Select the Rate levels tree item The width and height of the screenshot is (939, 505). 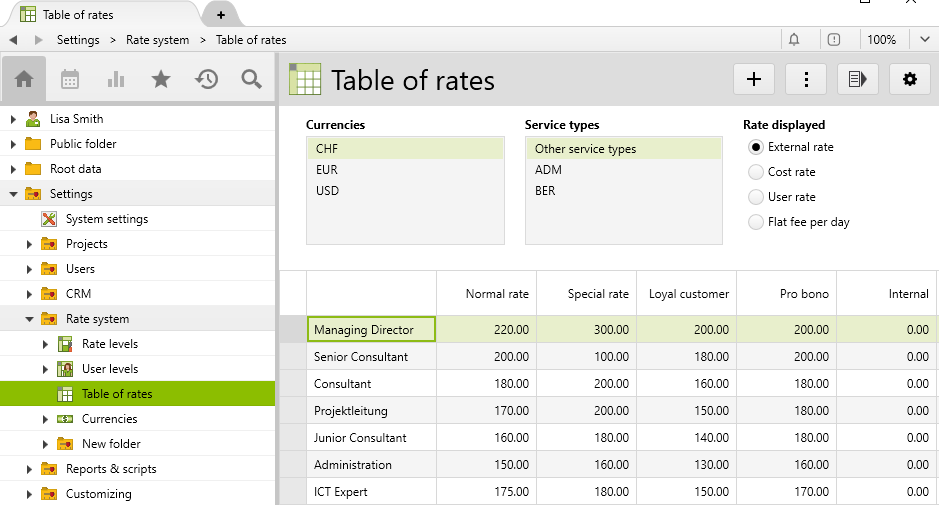click(x=110, y=344)
